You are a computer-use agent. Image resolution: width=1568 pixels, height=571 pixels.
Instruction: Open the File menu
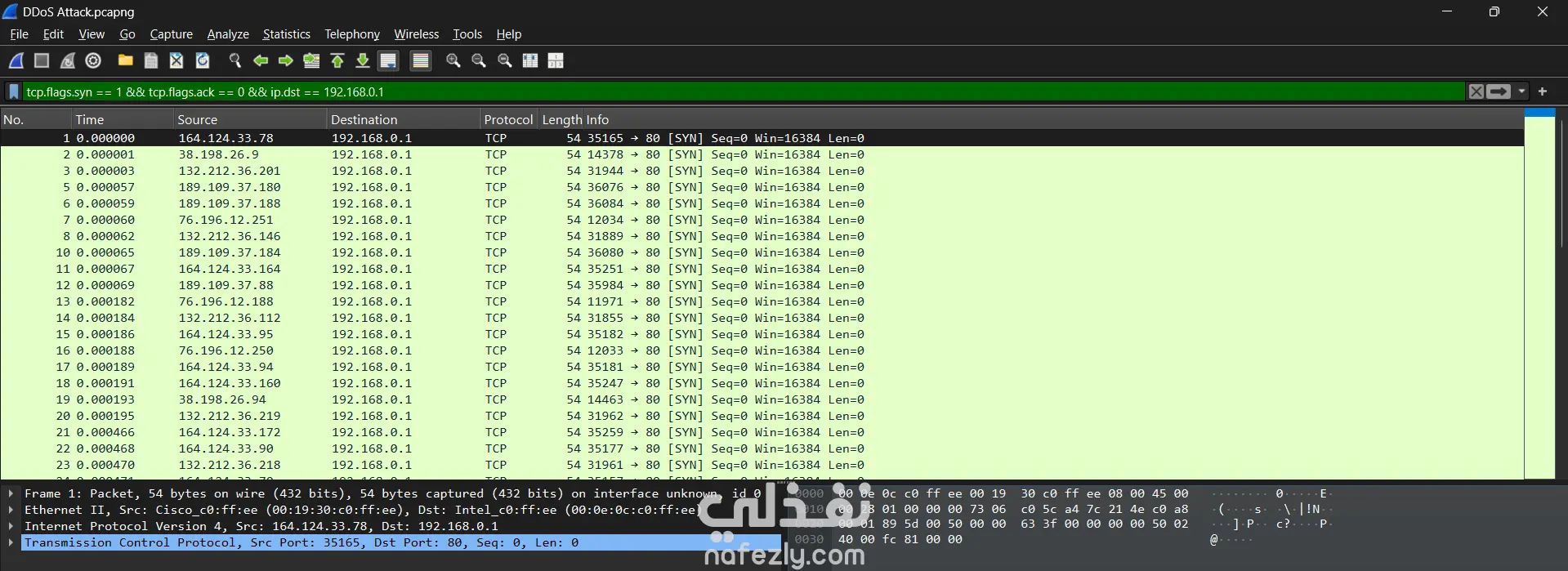19,34
